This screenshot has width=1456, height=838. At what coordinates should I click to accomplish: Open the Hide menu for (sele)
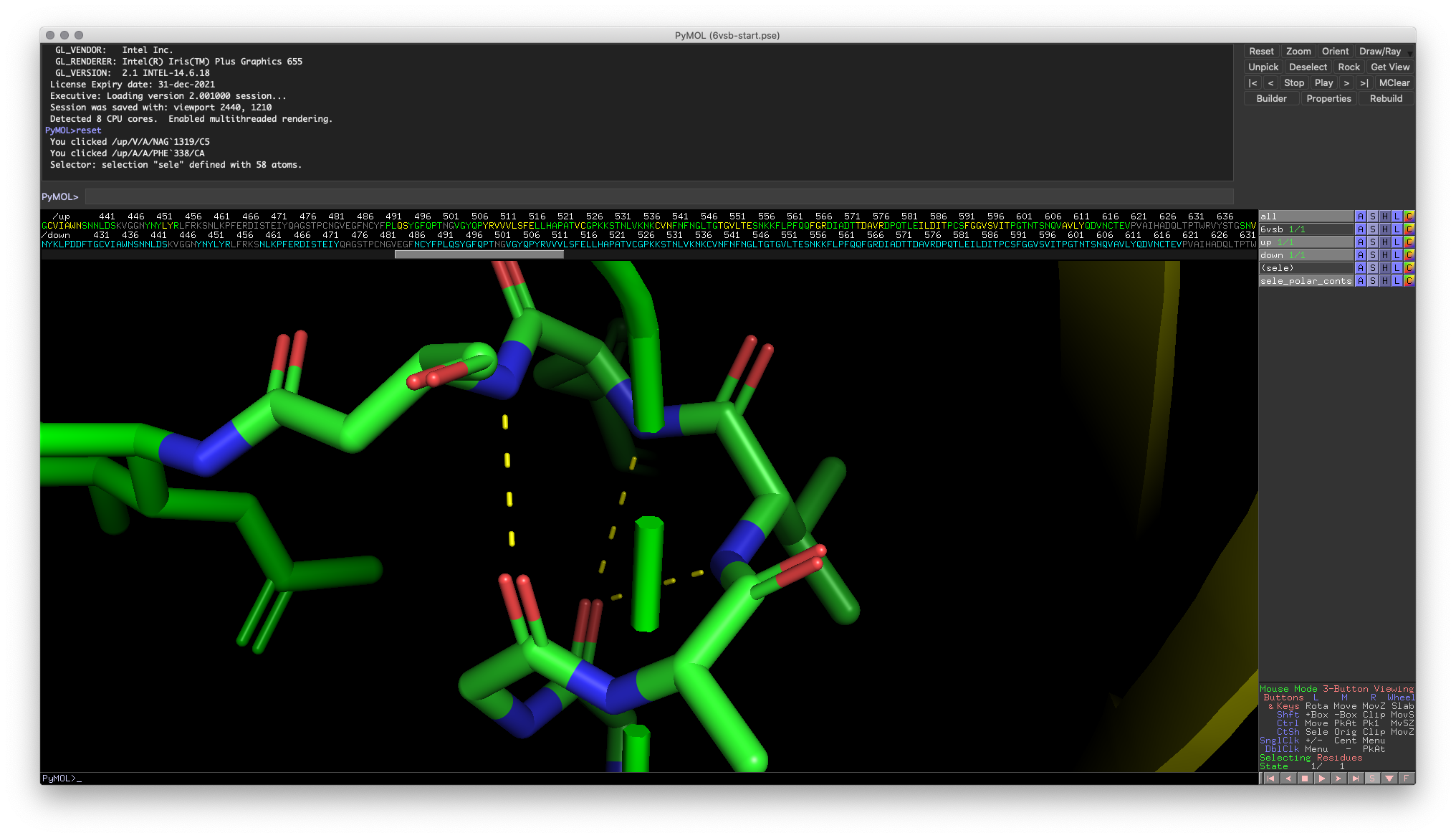coord(1384,268)
